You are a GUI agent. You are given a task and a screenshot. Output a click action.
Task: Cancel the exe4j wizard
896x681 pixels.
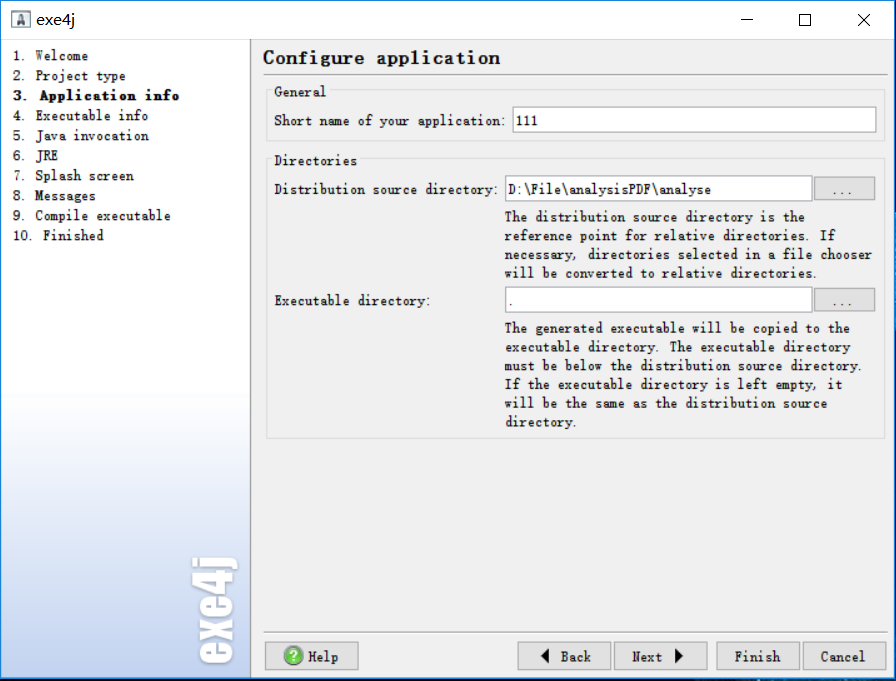pyautogui.click(x=844, y=656)
